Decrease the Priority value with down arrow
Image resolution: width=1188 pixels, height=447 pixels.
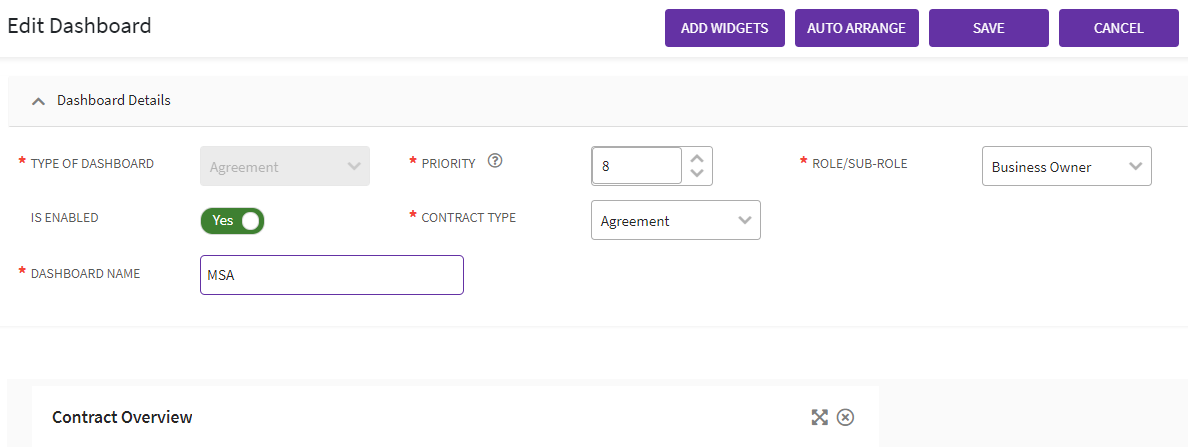tap(697, 174)
